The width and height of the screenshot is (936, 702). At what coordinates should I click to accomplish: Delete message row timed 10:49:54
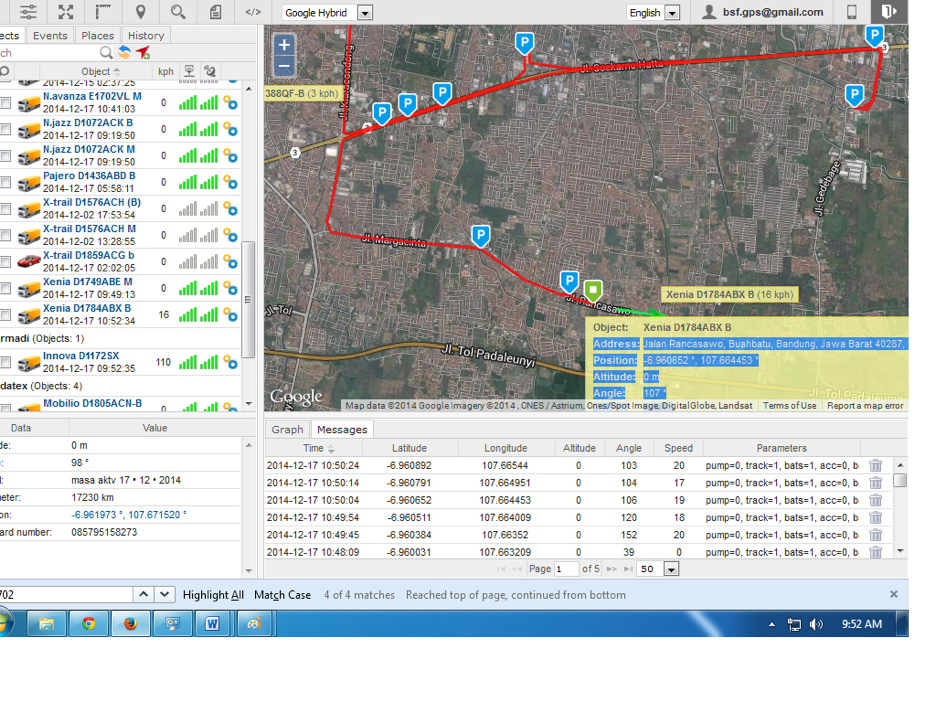coord(875,517)
